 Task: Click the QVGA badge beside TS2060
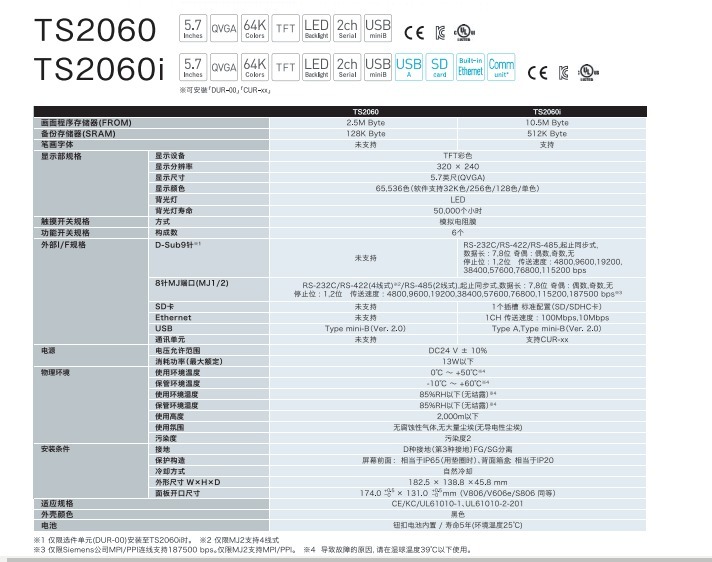click(x=224, y=28)
